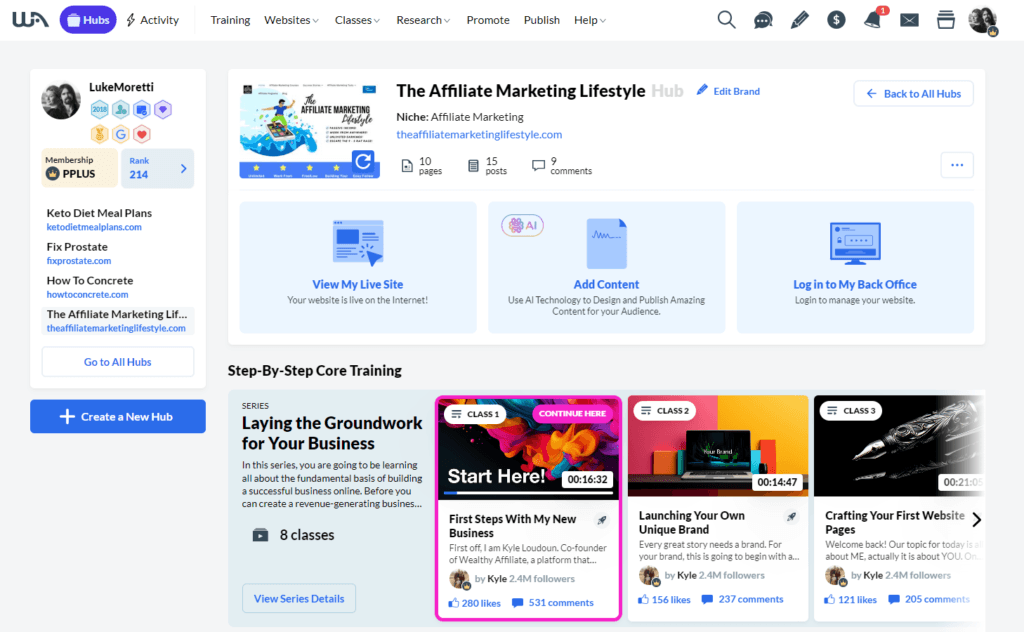This screenshot has width=1024, height=632.
Task: Click the comments bubble icon near 9
Action: point(538,166)
